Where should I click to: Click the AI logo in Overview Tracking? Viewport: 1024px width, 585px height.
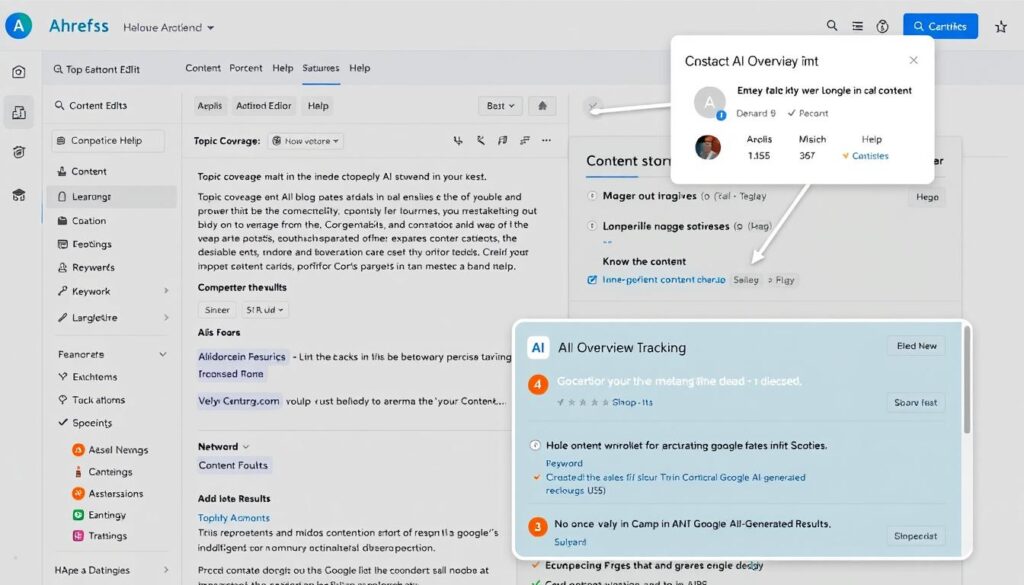[x=537, y=347]
